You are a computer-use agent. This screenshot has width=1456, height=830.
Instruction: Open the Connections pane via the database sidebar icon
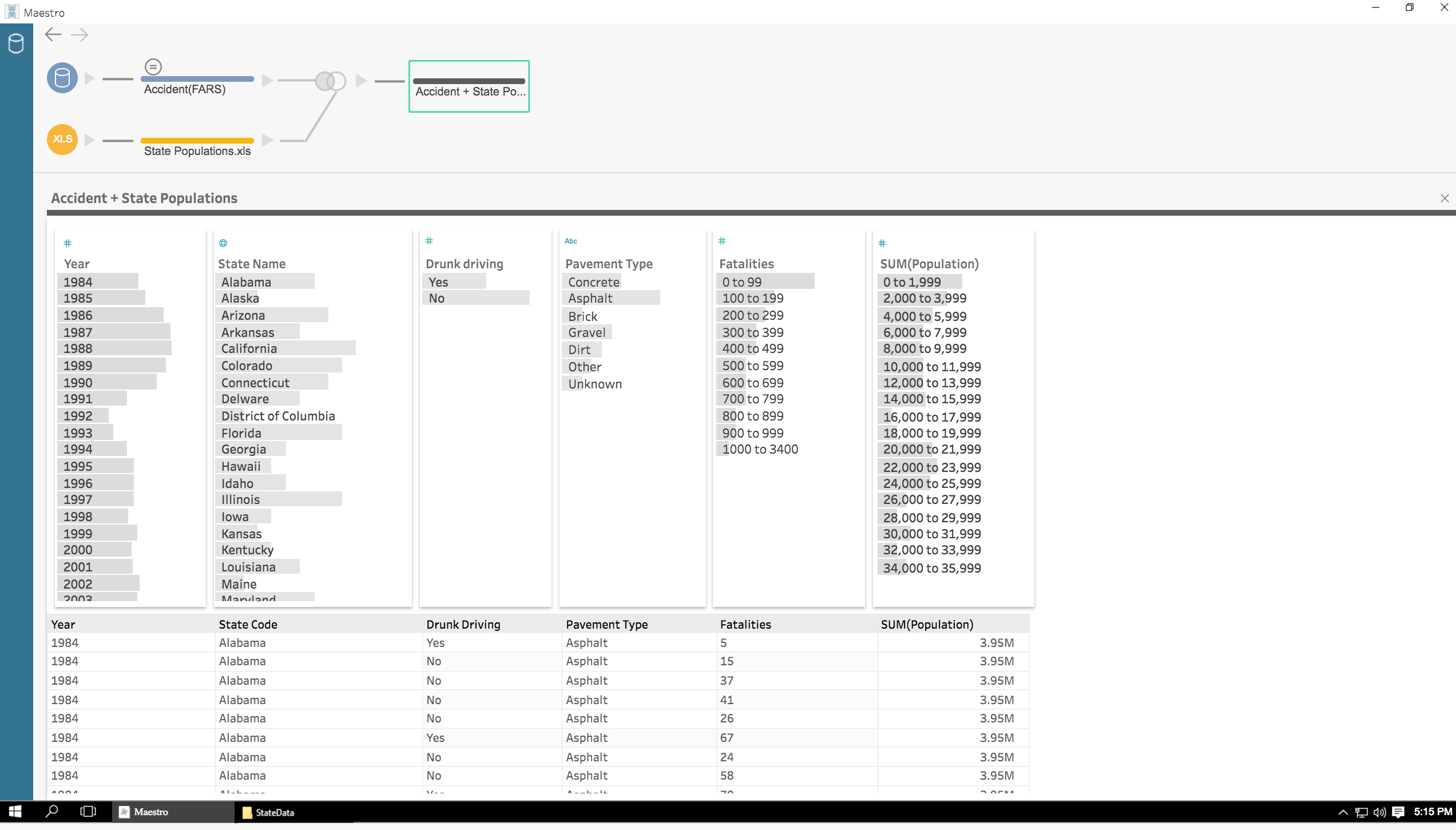(x=15, y=42)
